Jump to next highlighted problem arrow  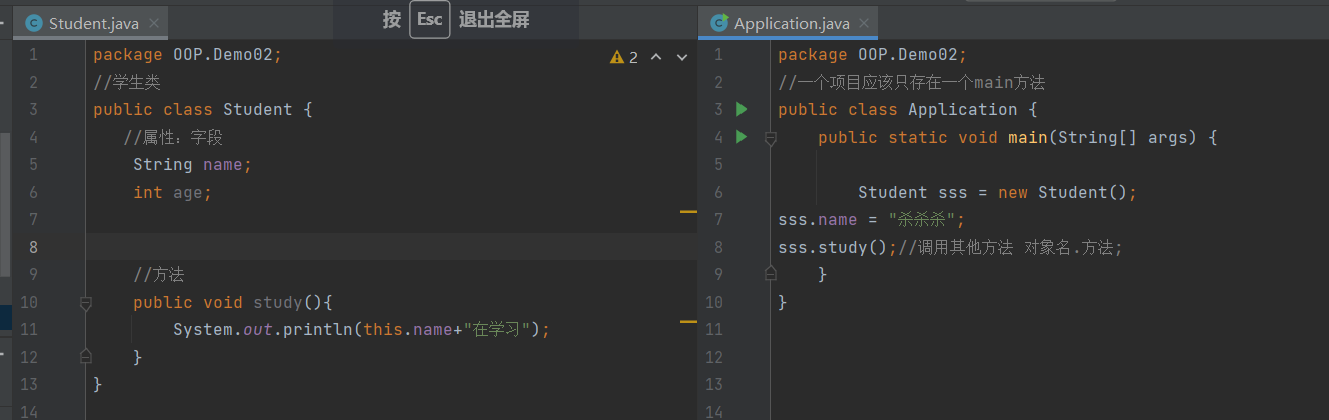[x=682, y=57]
